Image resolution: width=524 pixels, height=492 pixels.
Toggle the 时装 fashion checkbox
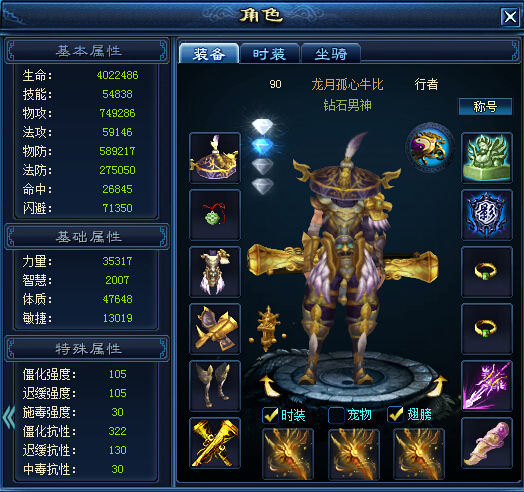coord(270,415)
